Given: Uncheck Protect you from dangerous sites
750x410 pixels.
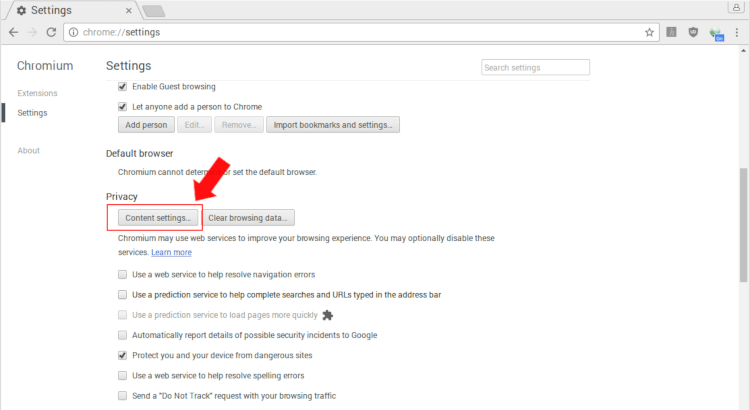Looking at the screenshot, I should [x=122, y=355].
